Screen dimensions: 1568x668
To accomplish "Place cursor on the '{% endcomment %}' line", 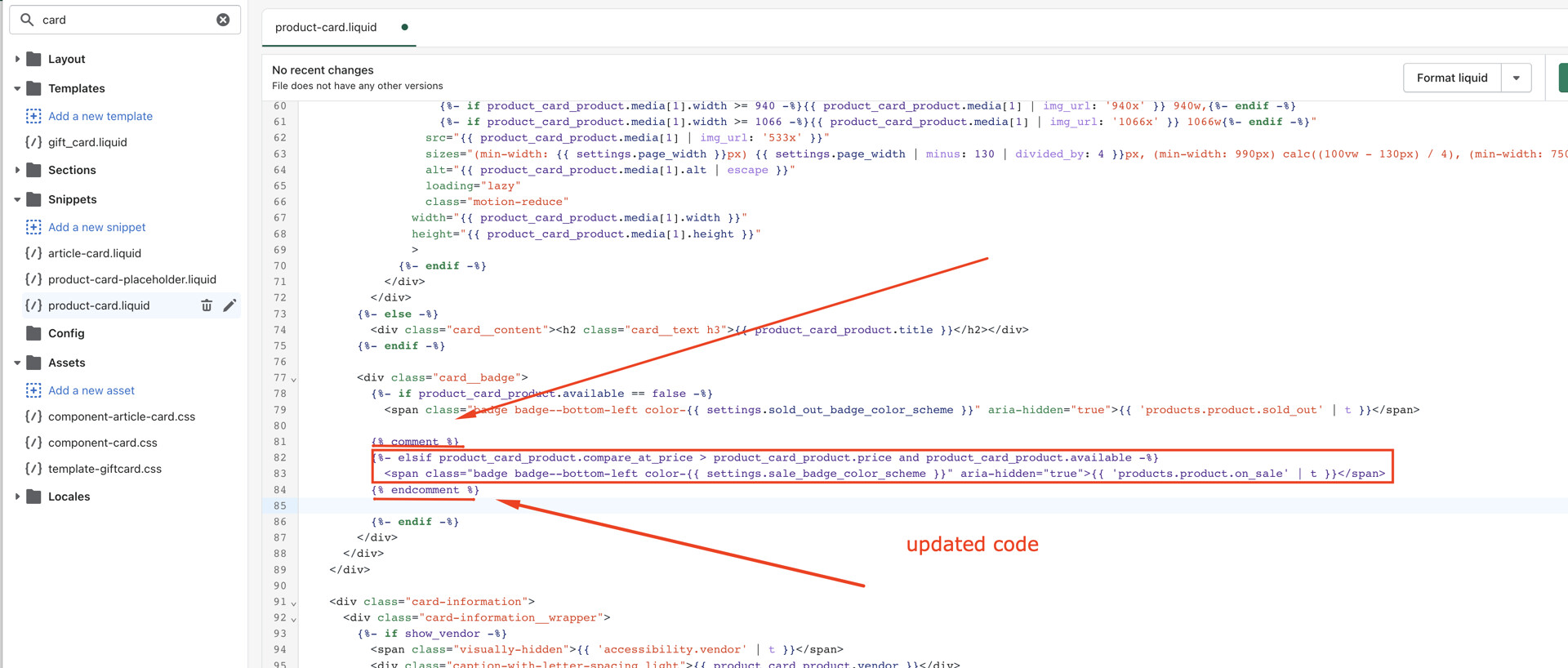I will [425, 490].
